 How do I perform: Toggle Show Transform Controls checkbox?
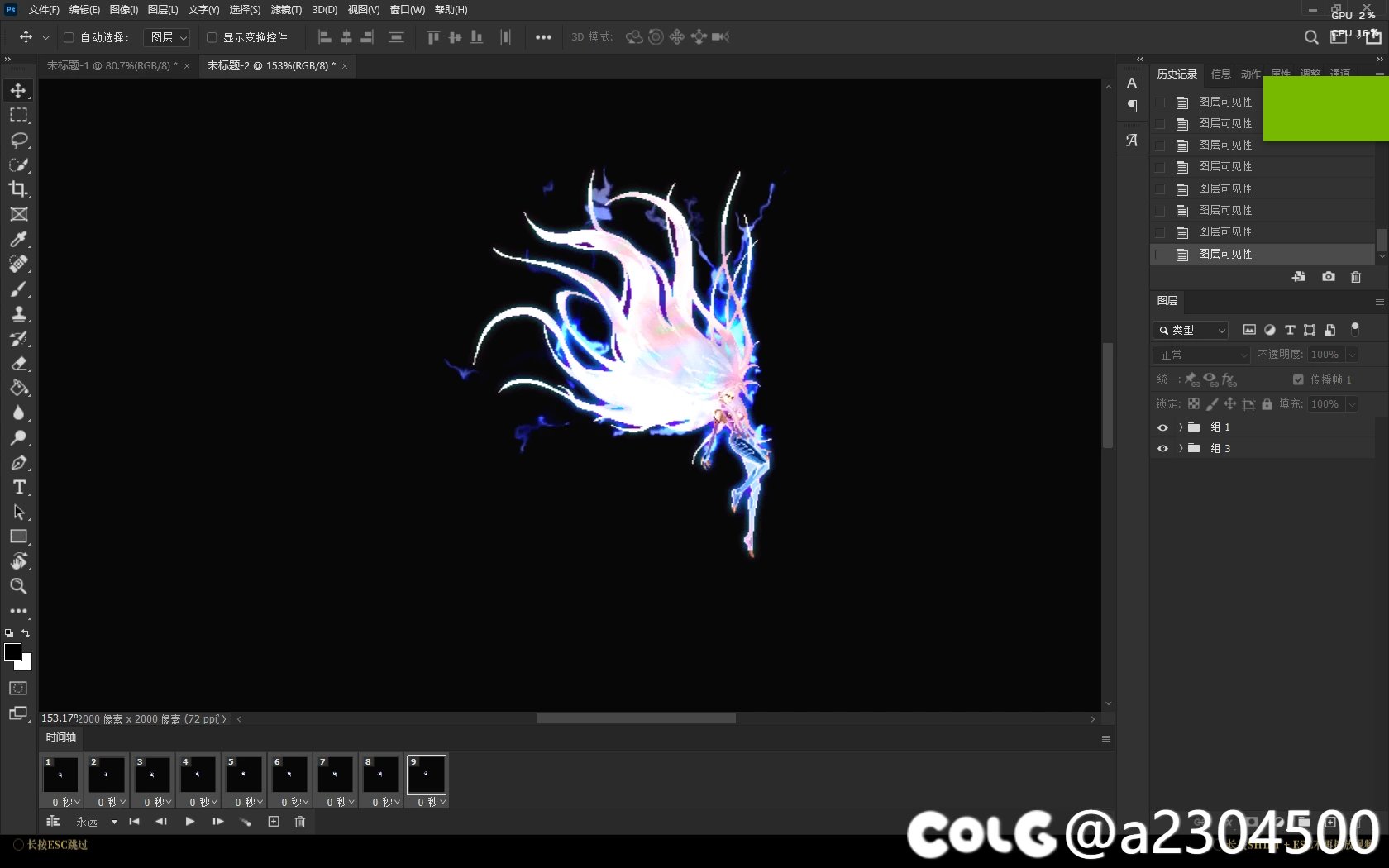click(212, 37)
